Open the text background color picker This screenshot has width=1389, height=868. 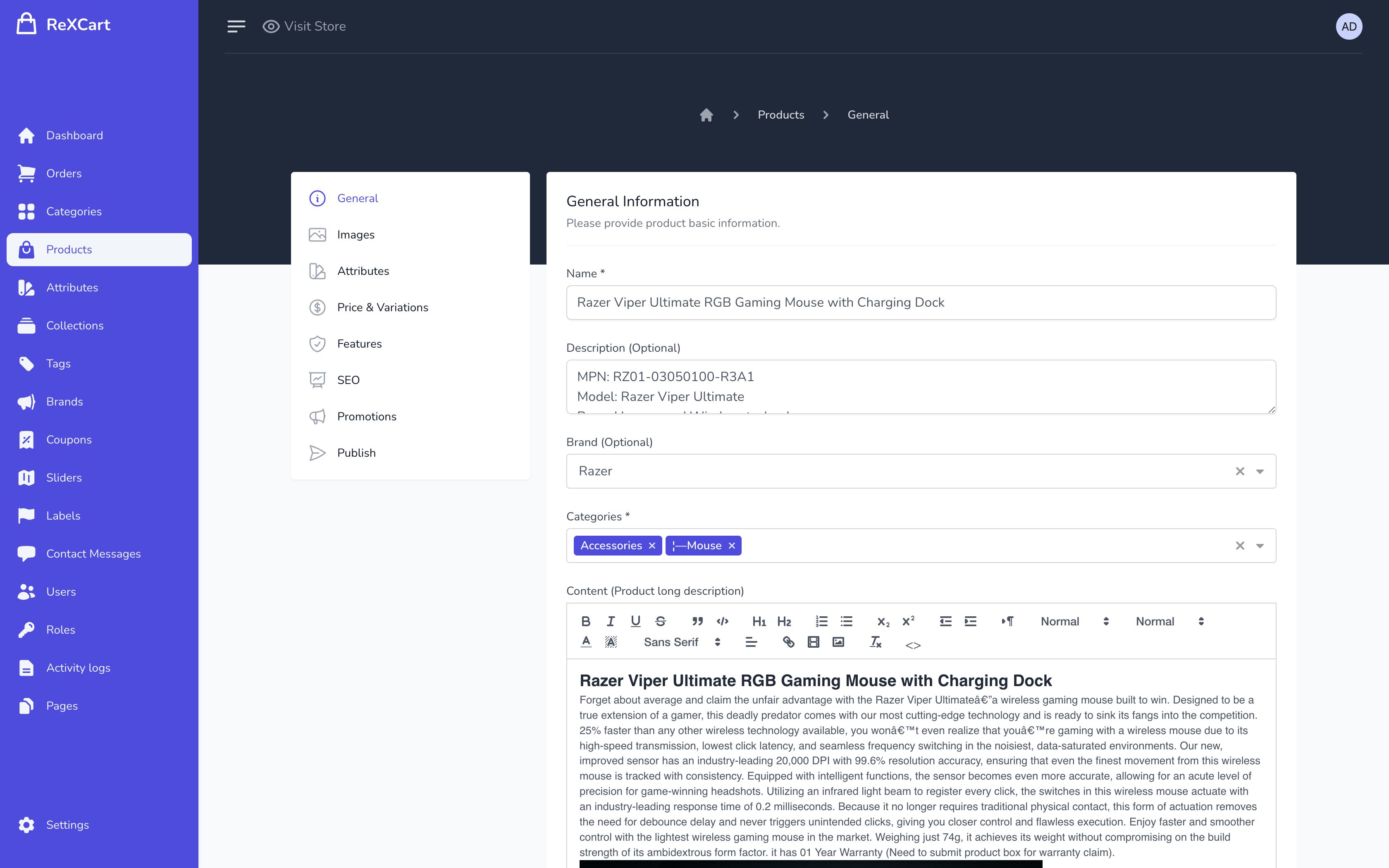611,642
